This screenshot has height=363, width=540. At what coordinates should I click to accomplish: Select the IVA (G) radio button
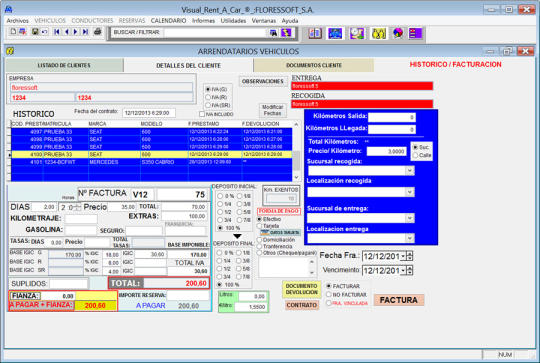click(208, 89)
